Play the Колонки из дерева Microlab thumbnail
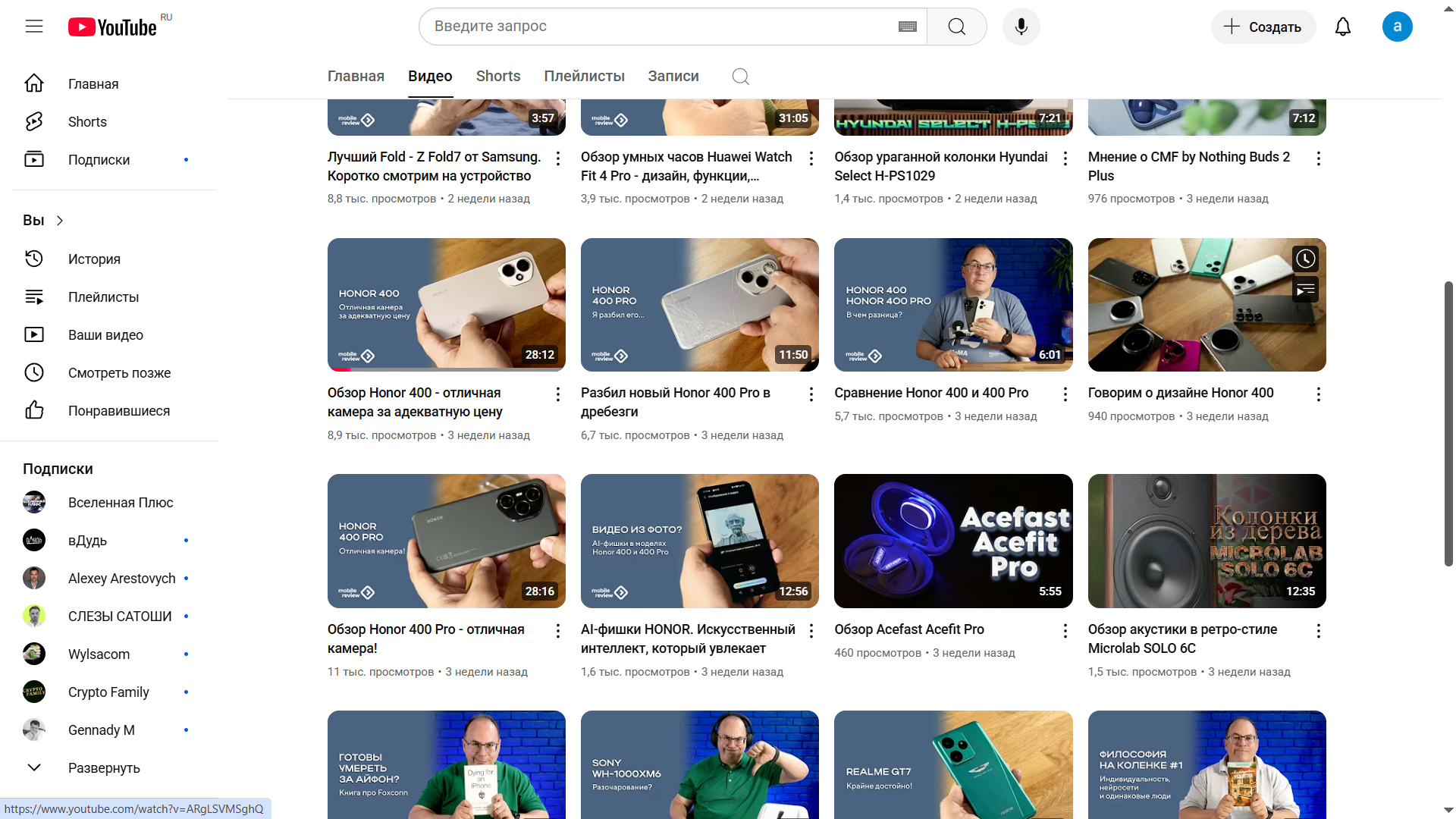This screenshot has height=819, width=1456. (1207, 541)
